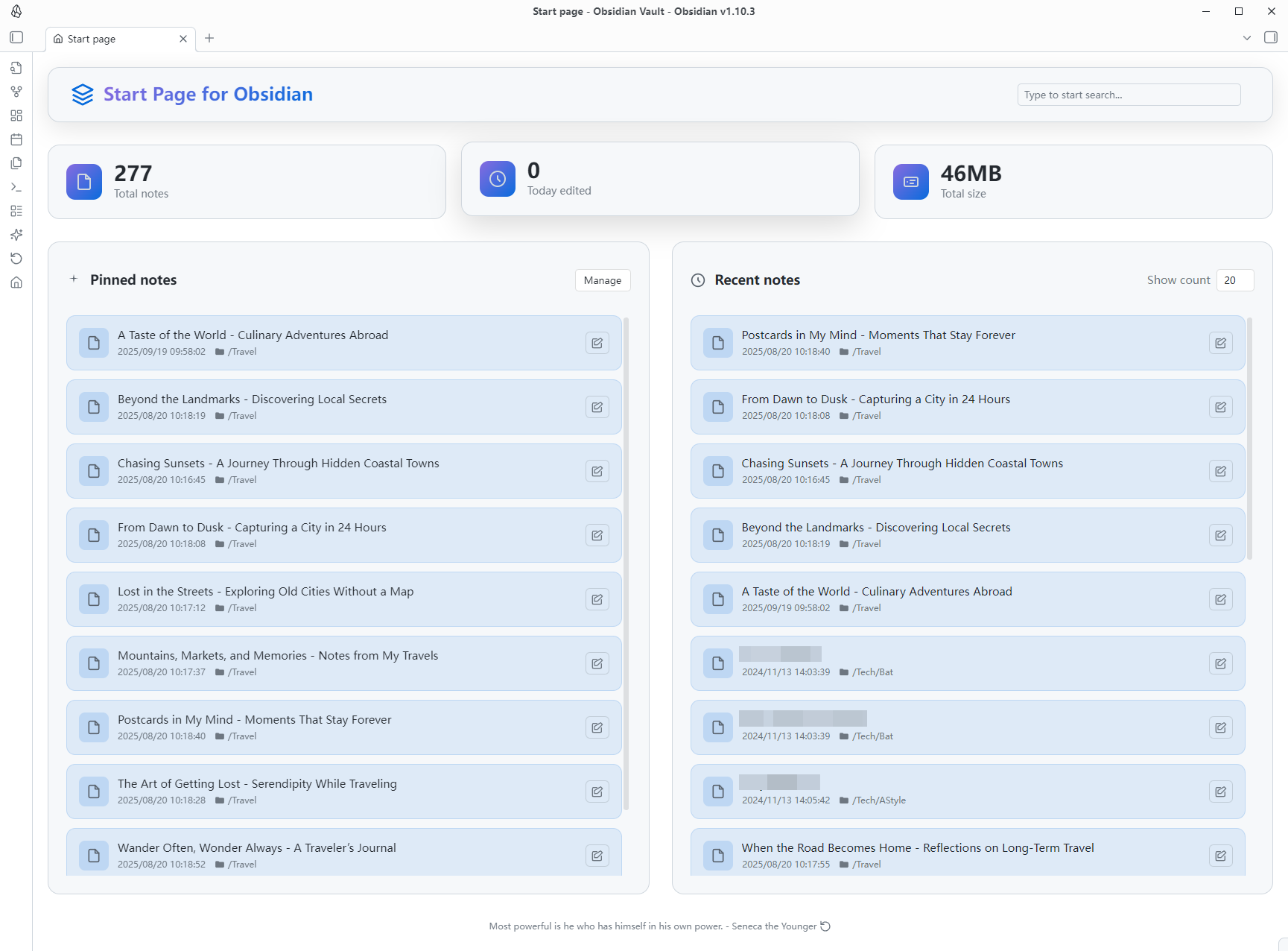The height and width of the screenshot is (951, 1288).
Task: Click the 46MB Total size card
Action: 1073,182
